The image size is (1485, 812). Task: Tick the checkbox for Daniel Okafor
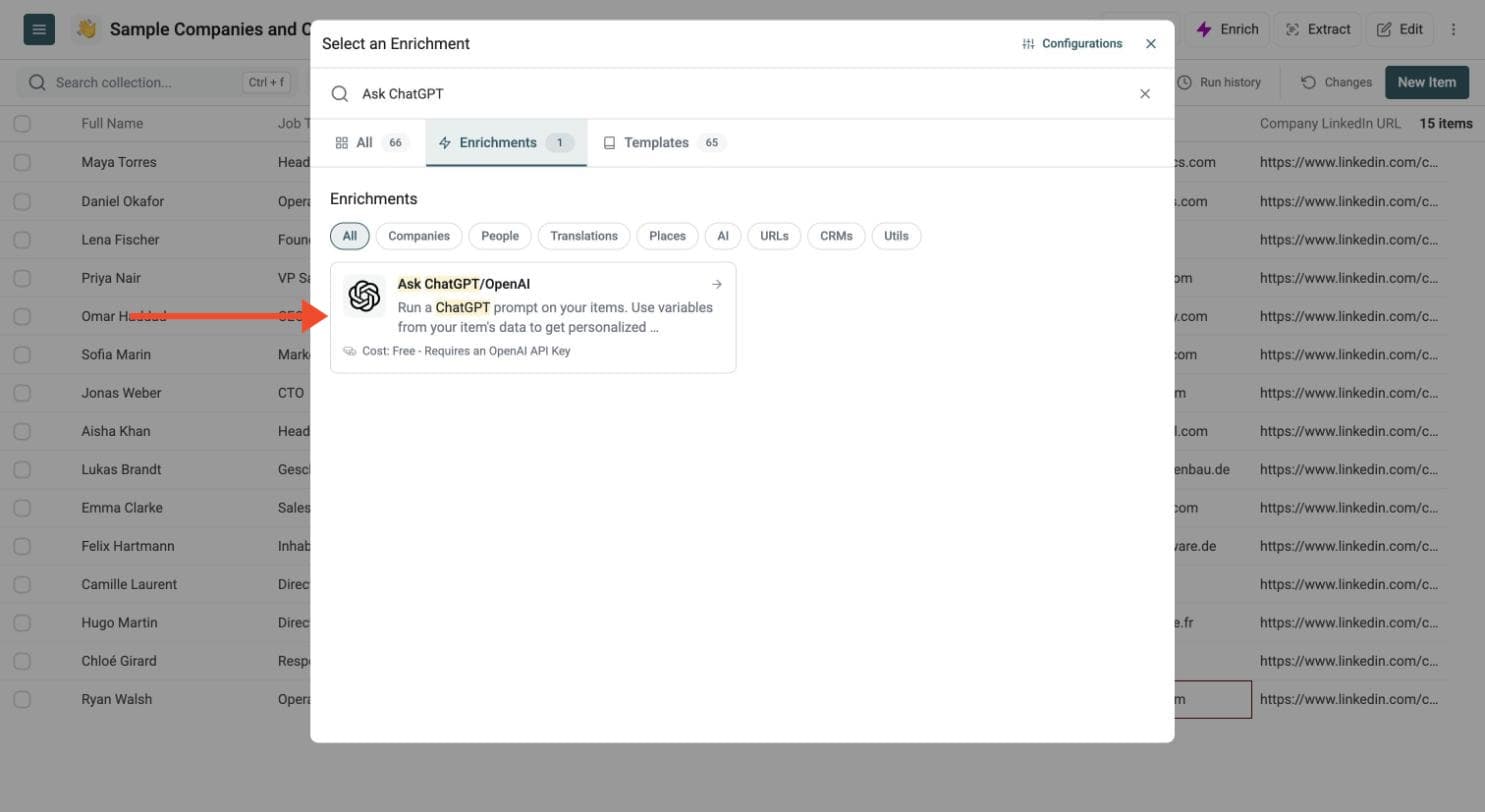(22, 201)
